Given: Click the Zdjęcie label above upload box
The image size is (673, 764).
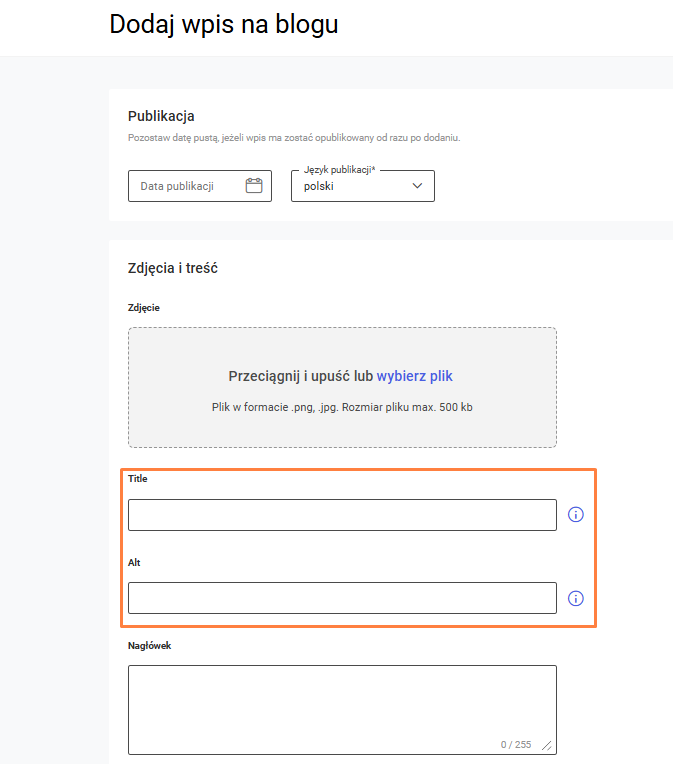Looking at the screenshot, I should point(144,308).
